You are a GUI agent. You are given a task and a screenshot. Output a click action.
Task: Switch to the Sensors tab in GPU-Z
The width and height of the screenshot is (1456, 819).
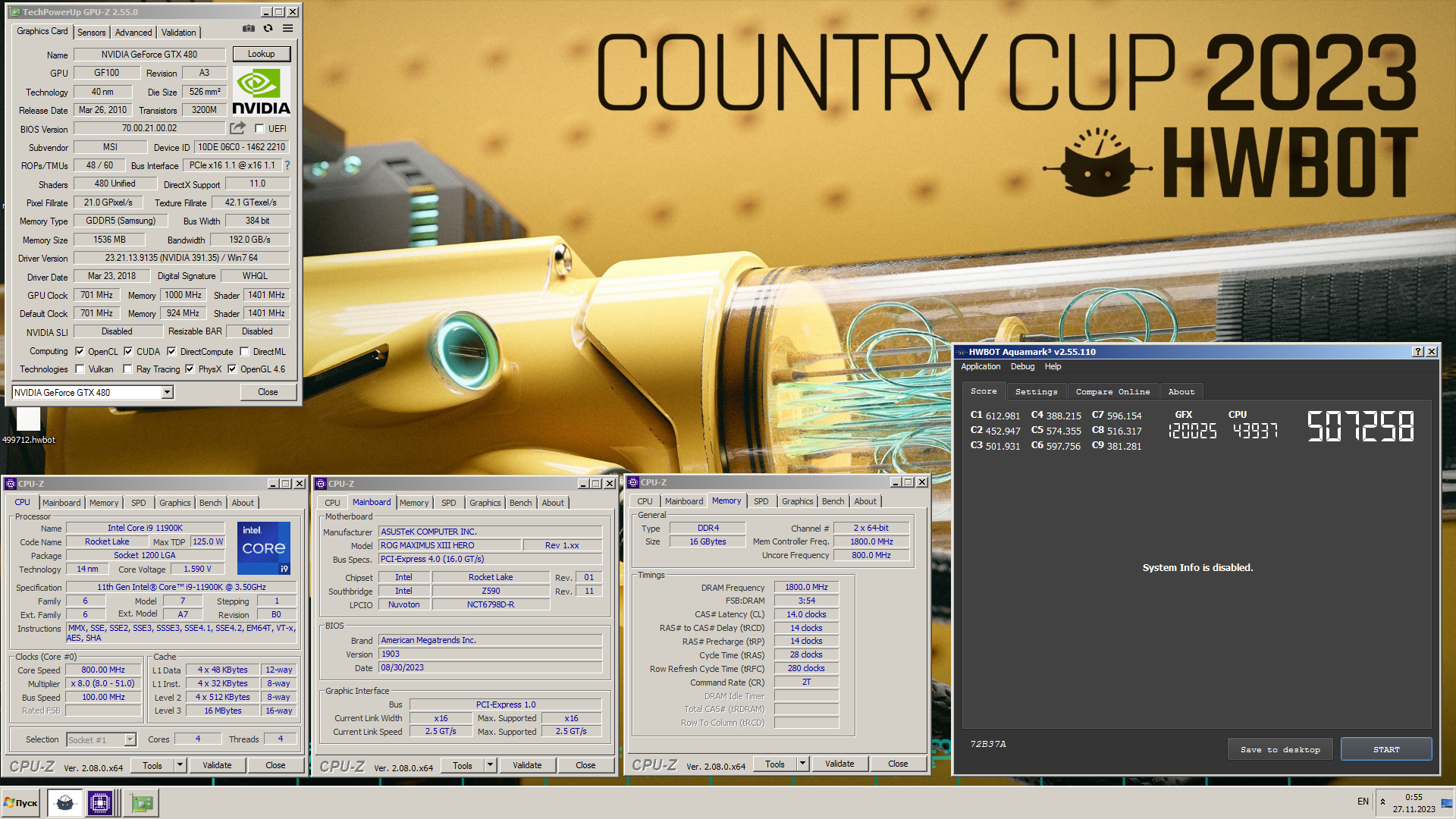[92, 33]
